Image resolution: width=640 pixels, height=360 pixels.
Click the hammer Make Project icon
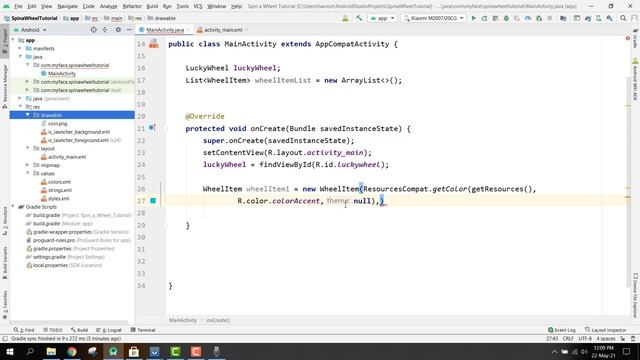click(x=359, y=18)
